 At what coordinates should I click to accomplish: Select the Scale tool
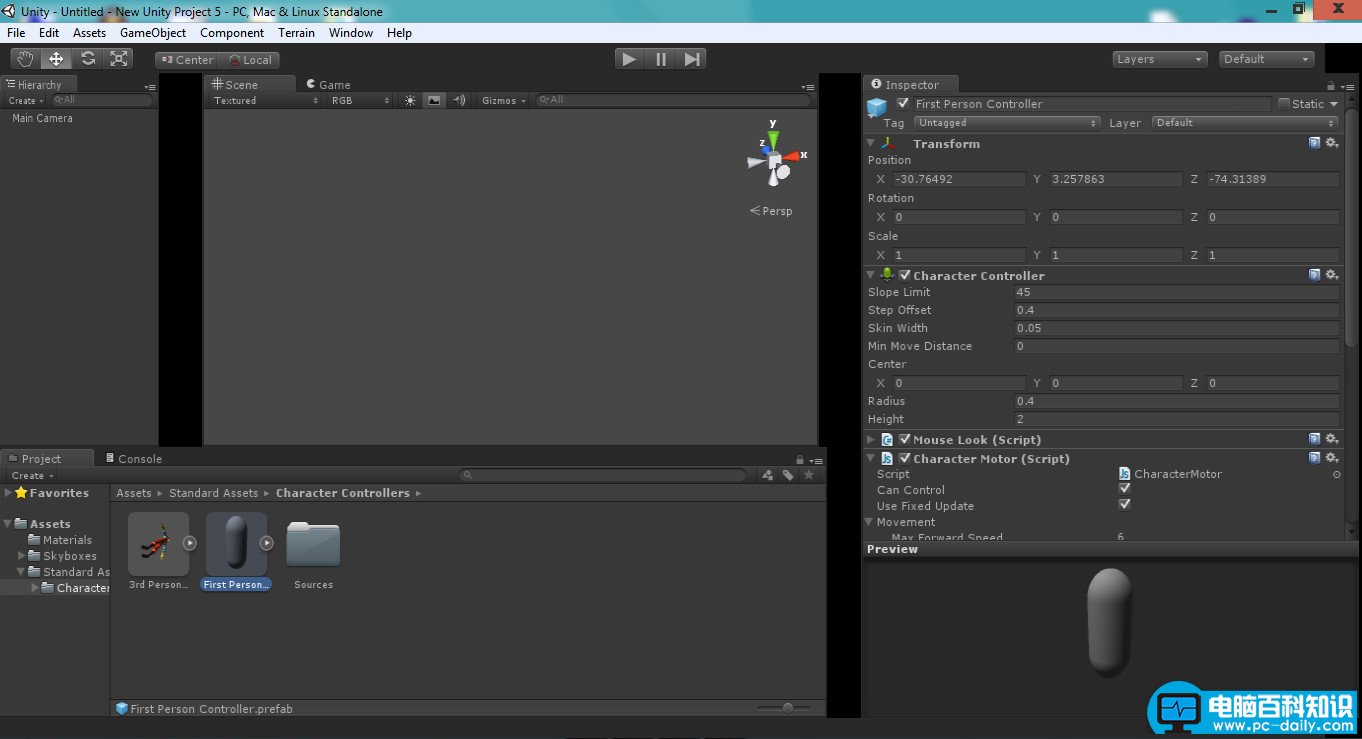pyautogui.click(x=119, y=59)
